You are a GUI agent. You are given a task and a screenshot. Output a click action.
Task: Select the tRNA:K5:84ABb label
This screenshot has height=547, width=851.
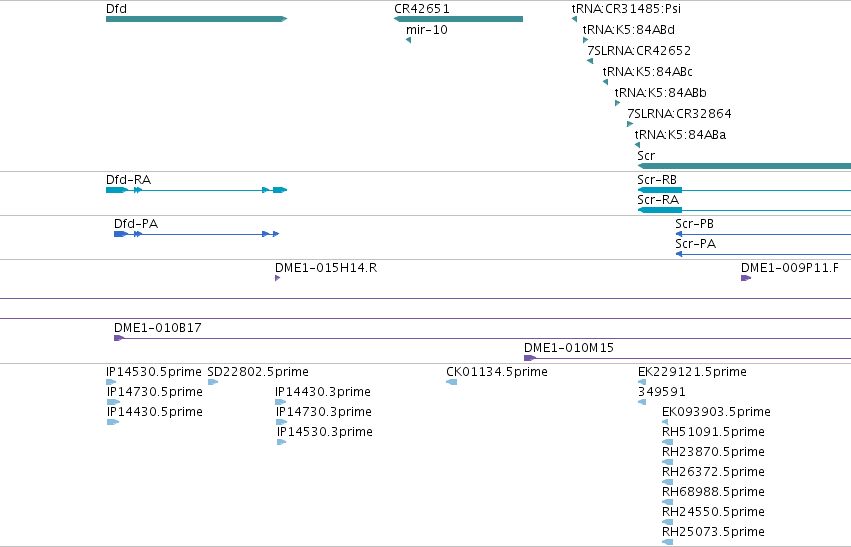(661, 93)
